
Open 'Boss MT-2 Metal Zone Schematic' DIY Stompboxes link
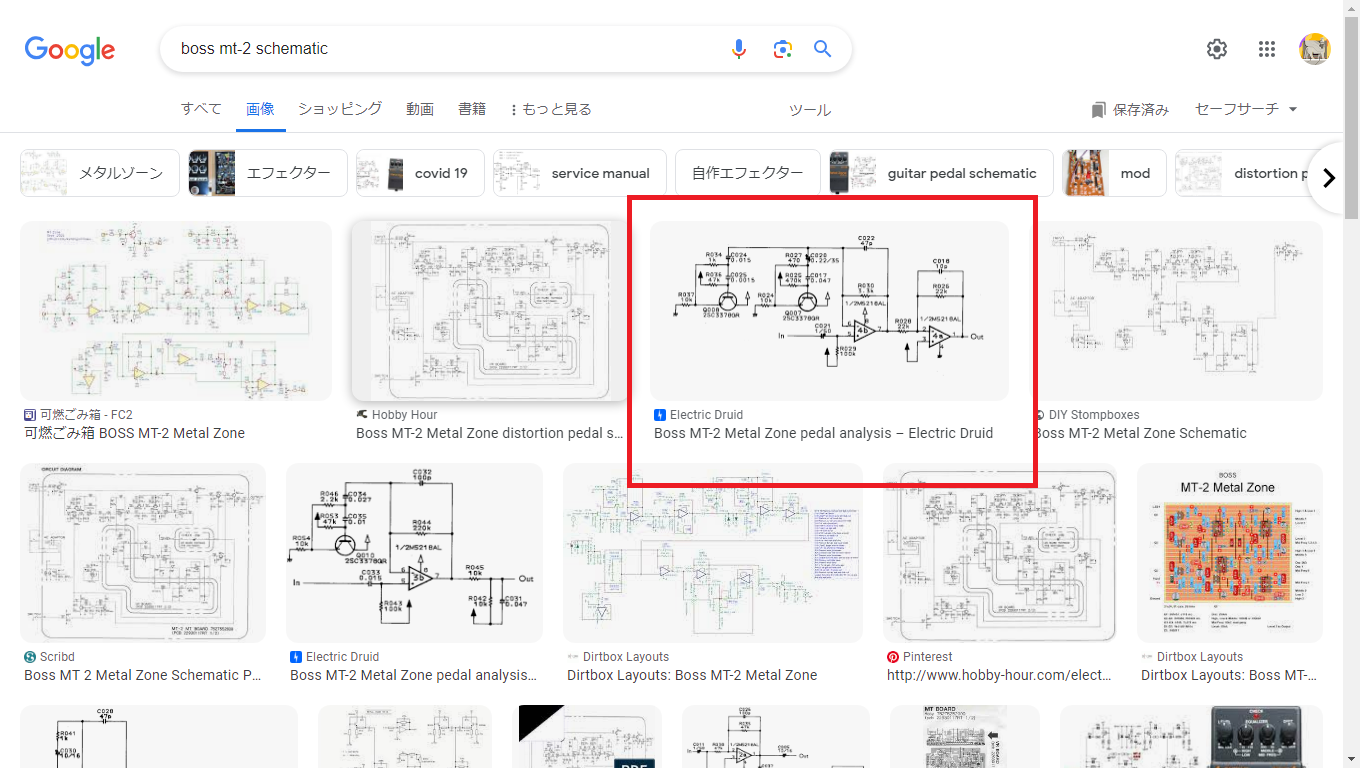click(x=1140, y=433)
